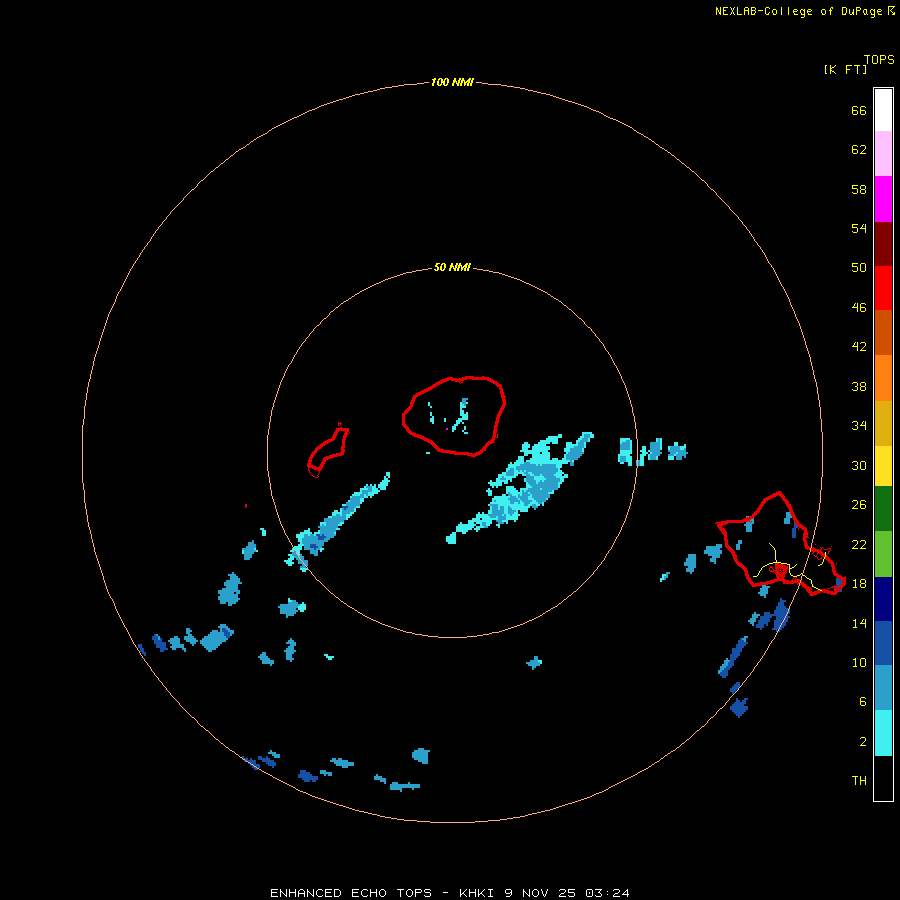Click the "62" legend value
This screenshot has height=900, width=900.
tap(859, 150)
